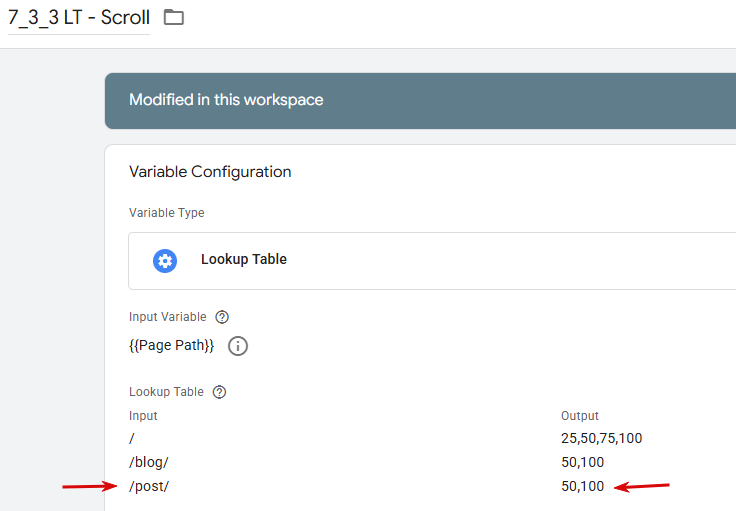This screenshot has height=511, width=736.
Task: Click the info icon beside {{Page Path}}
Action: pos(238,346)
